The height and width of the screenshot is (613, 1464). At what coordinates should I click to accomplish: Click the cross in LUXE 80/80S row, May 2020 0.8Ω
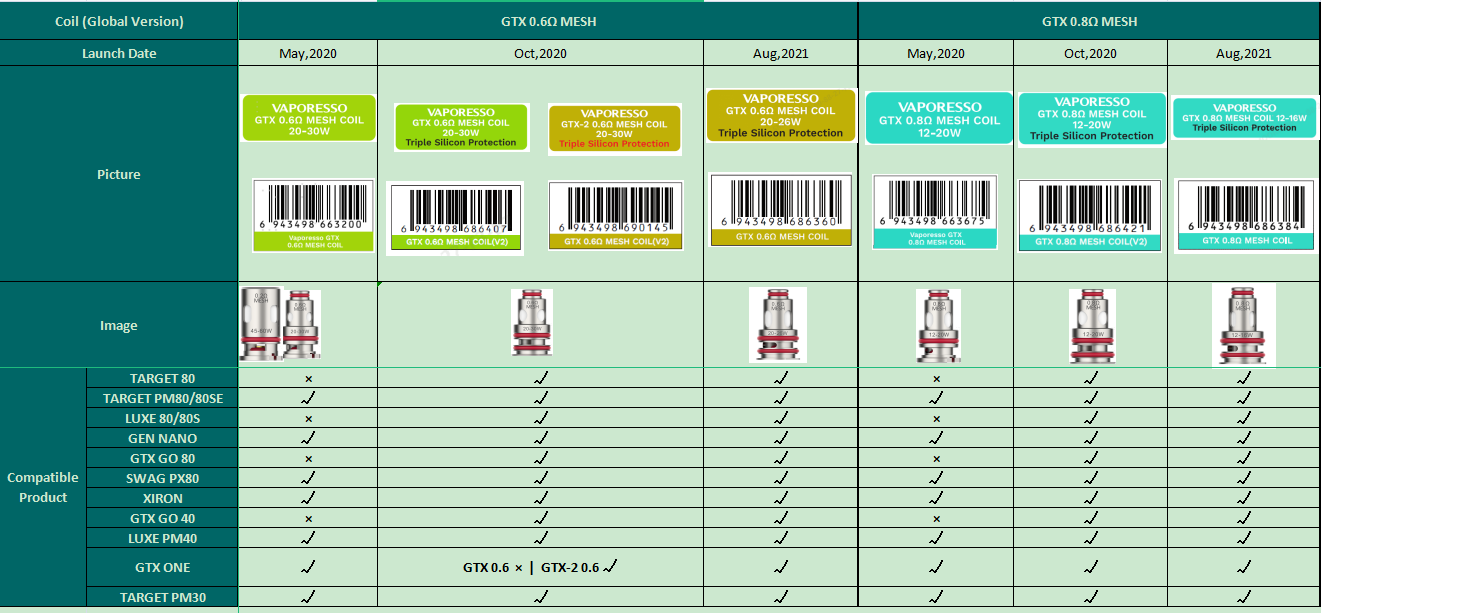(936, 419)
